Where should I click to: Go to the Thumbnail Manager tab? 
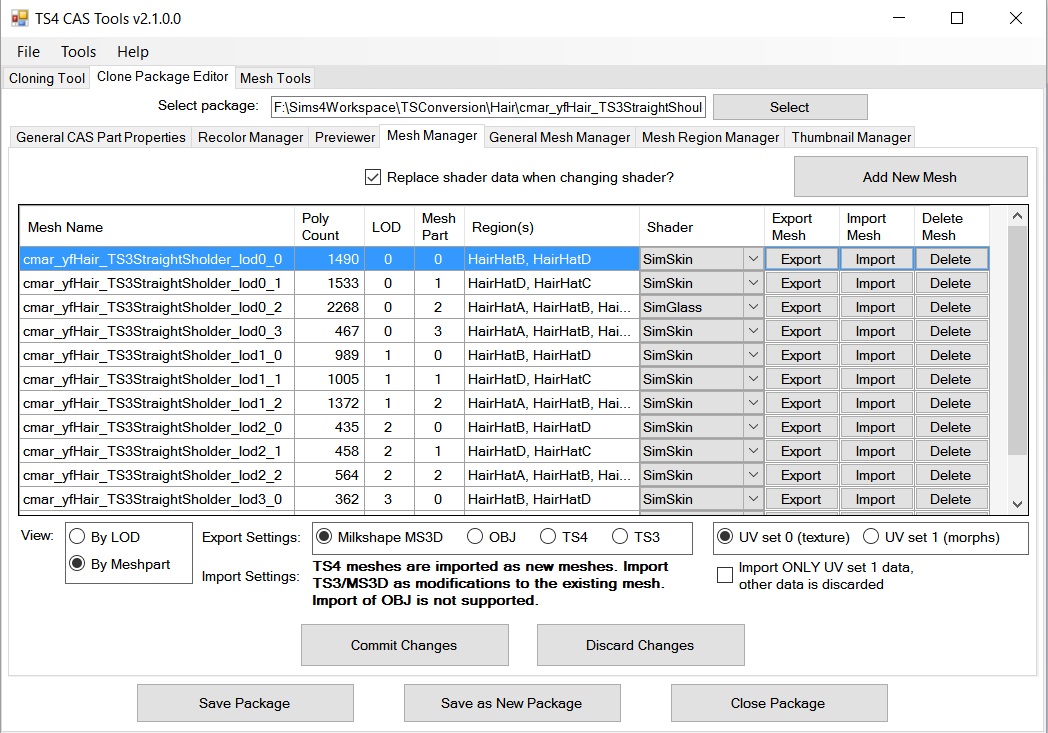[851, 137]
